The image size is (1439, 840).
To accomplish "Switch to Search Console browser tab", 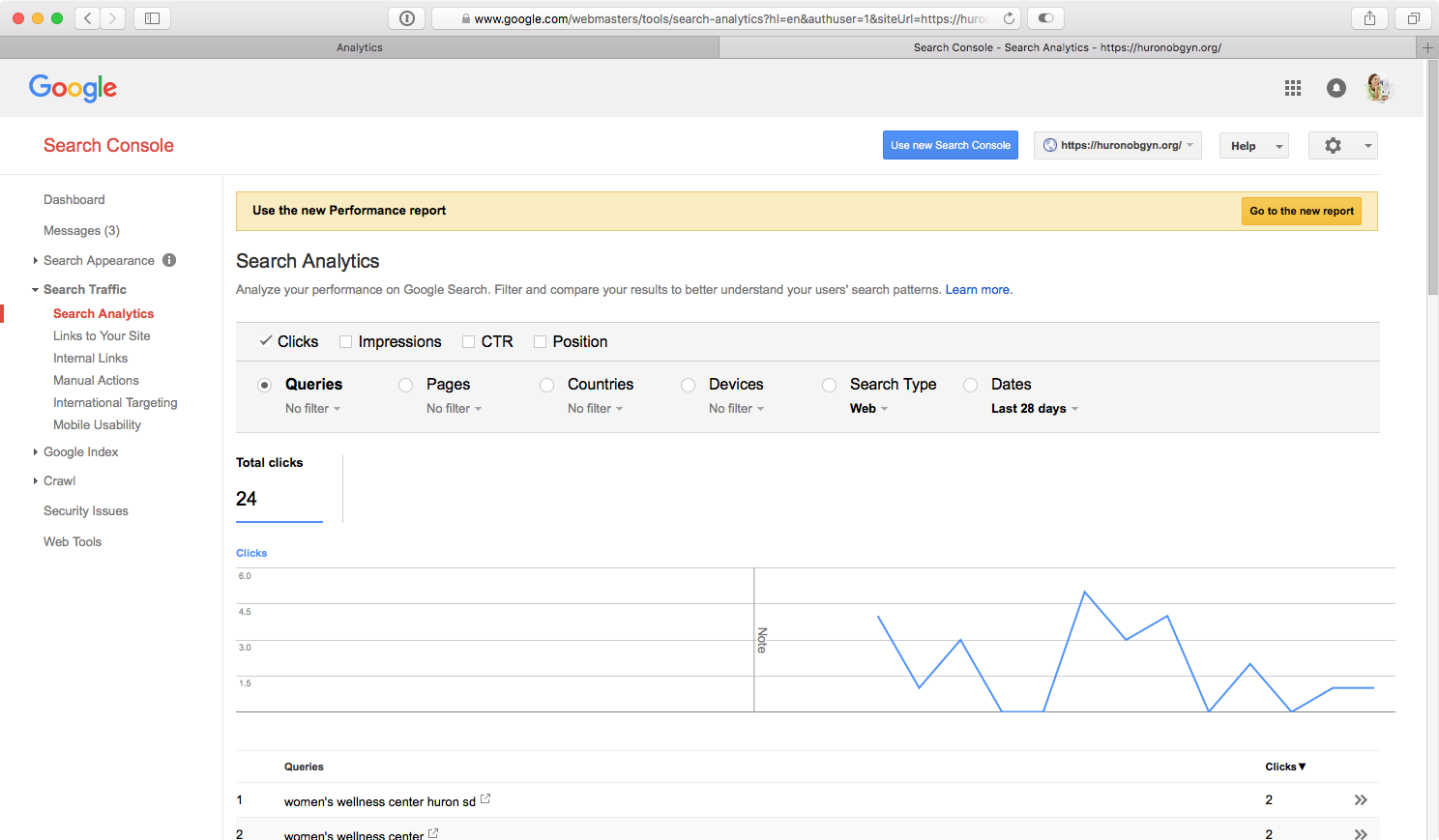I will pyautogui.click(x=1068, y=47).
